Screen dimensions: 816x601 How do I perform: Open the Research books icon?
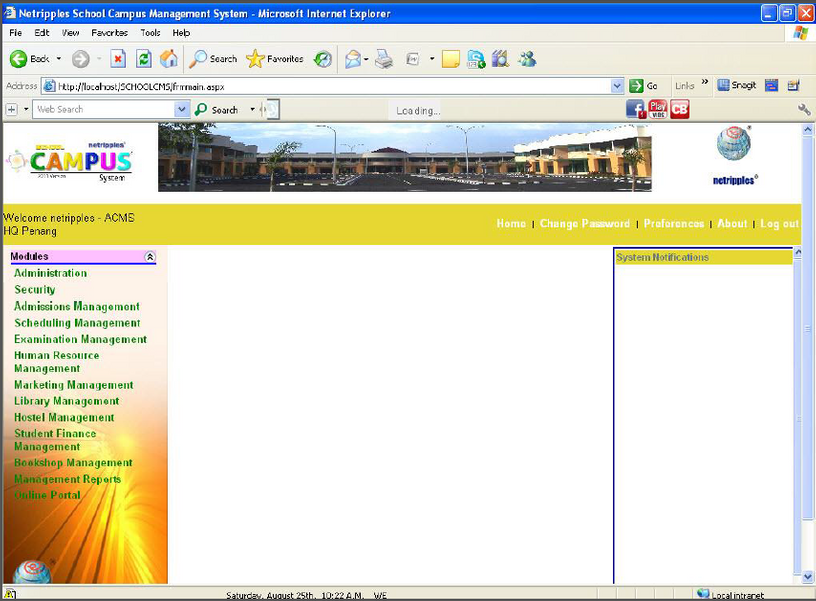501,59
